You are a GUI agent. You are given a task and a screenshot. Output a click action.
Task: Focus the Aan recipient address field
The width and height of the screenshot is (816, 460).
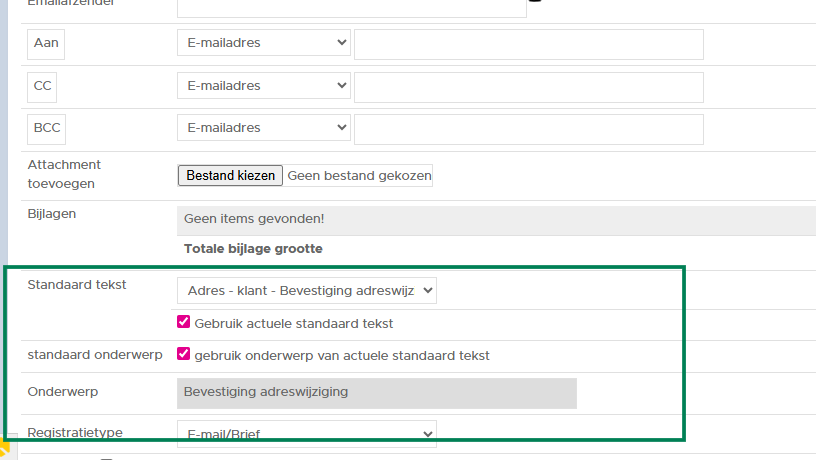528,45
